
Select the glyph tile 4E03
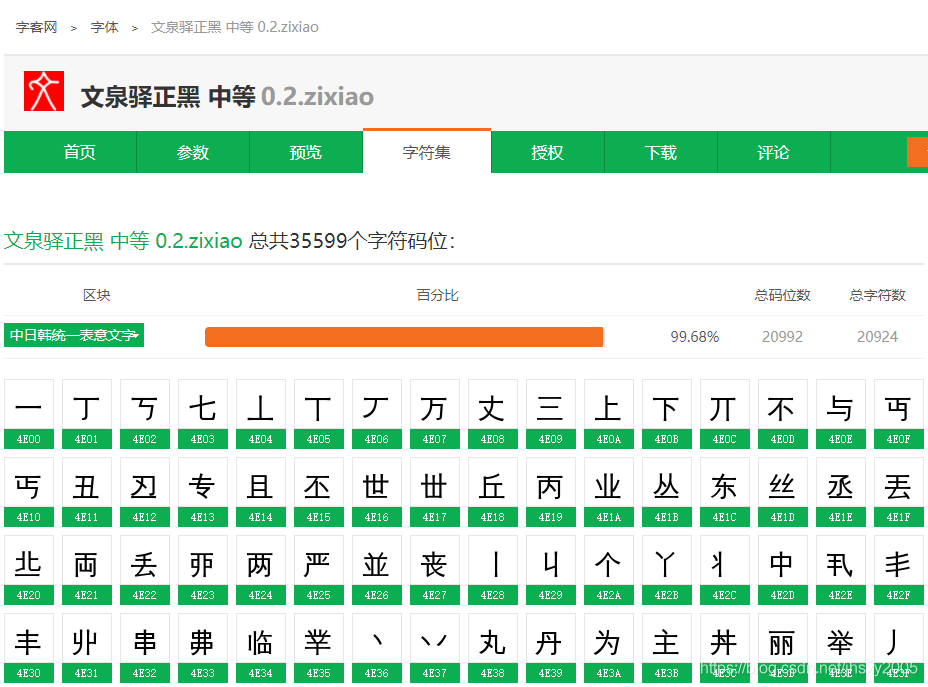click(x=202, y=414)
